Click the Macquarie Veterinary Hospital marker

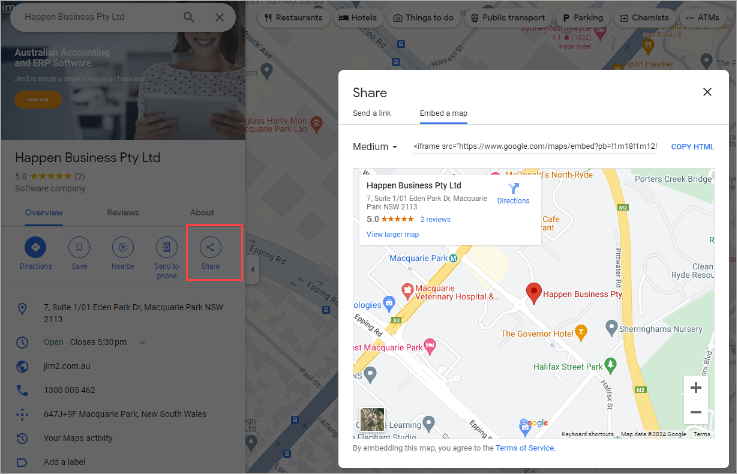(407, 291)
